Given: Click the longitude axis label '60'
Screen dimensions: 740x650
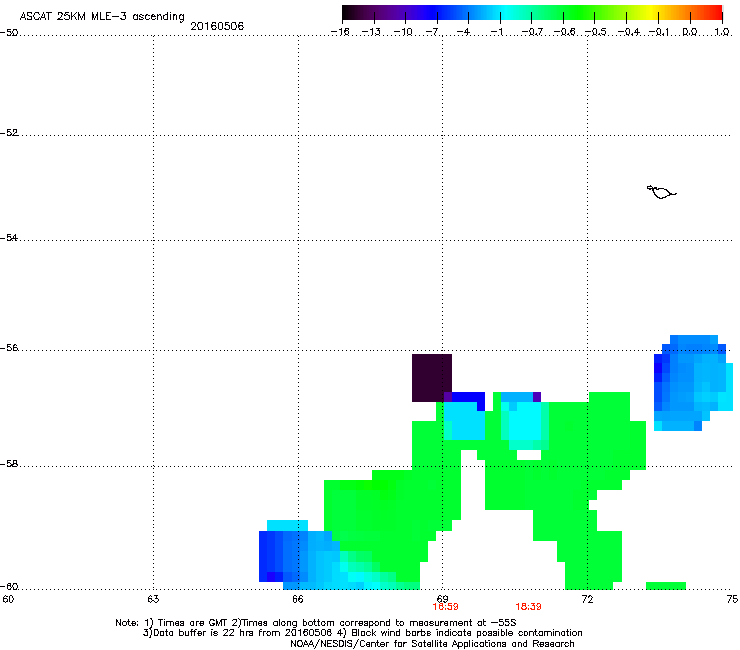Looking at the screenshot, I should point(8,599).
